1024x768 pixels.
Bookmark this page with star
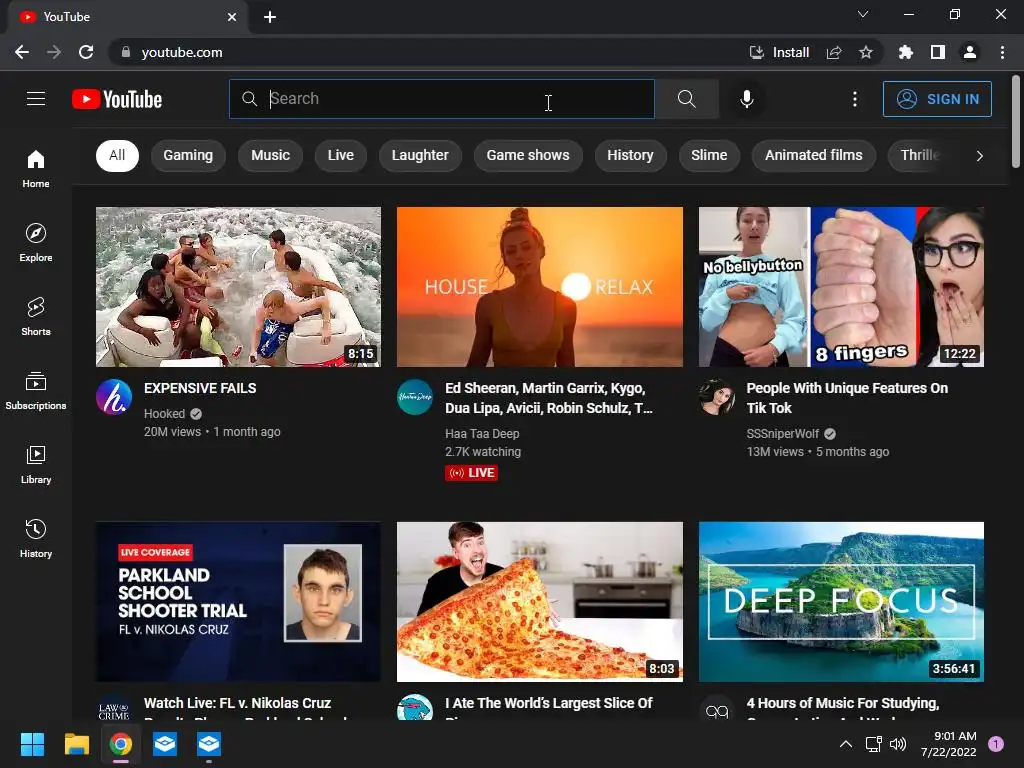click(865, 52)
